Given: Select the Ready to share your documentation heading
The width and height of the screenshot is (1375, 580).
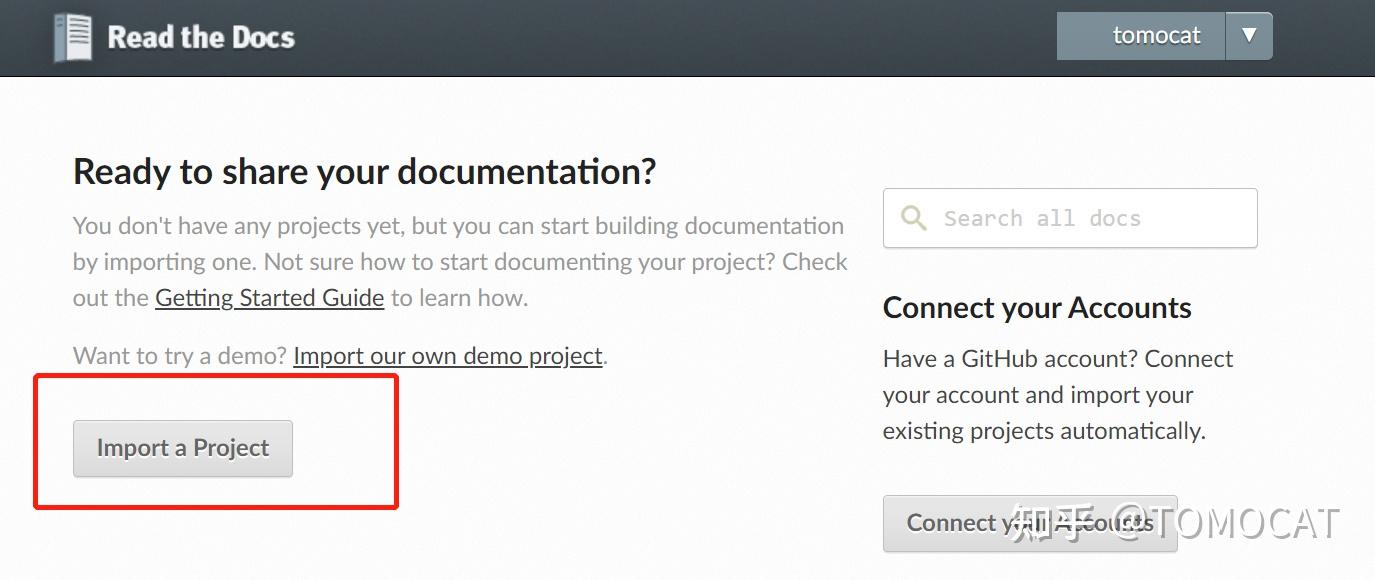Looking at the screenshot, I should (365, 172).
